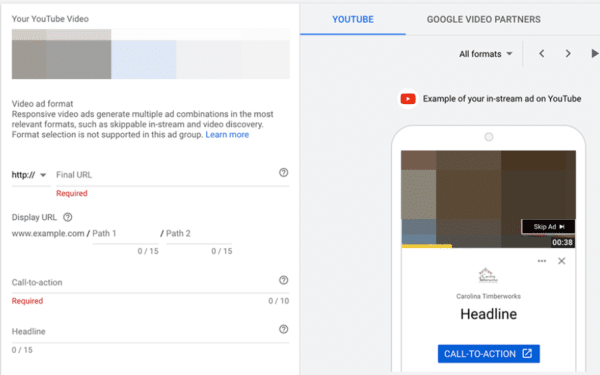Click the blue CALL-TO-ACTION preview button
The width and height of the screenshot is (600, 375).
(x=489, y=354)
